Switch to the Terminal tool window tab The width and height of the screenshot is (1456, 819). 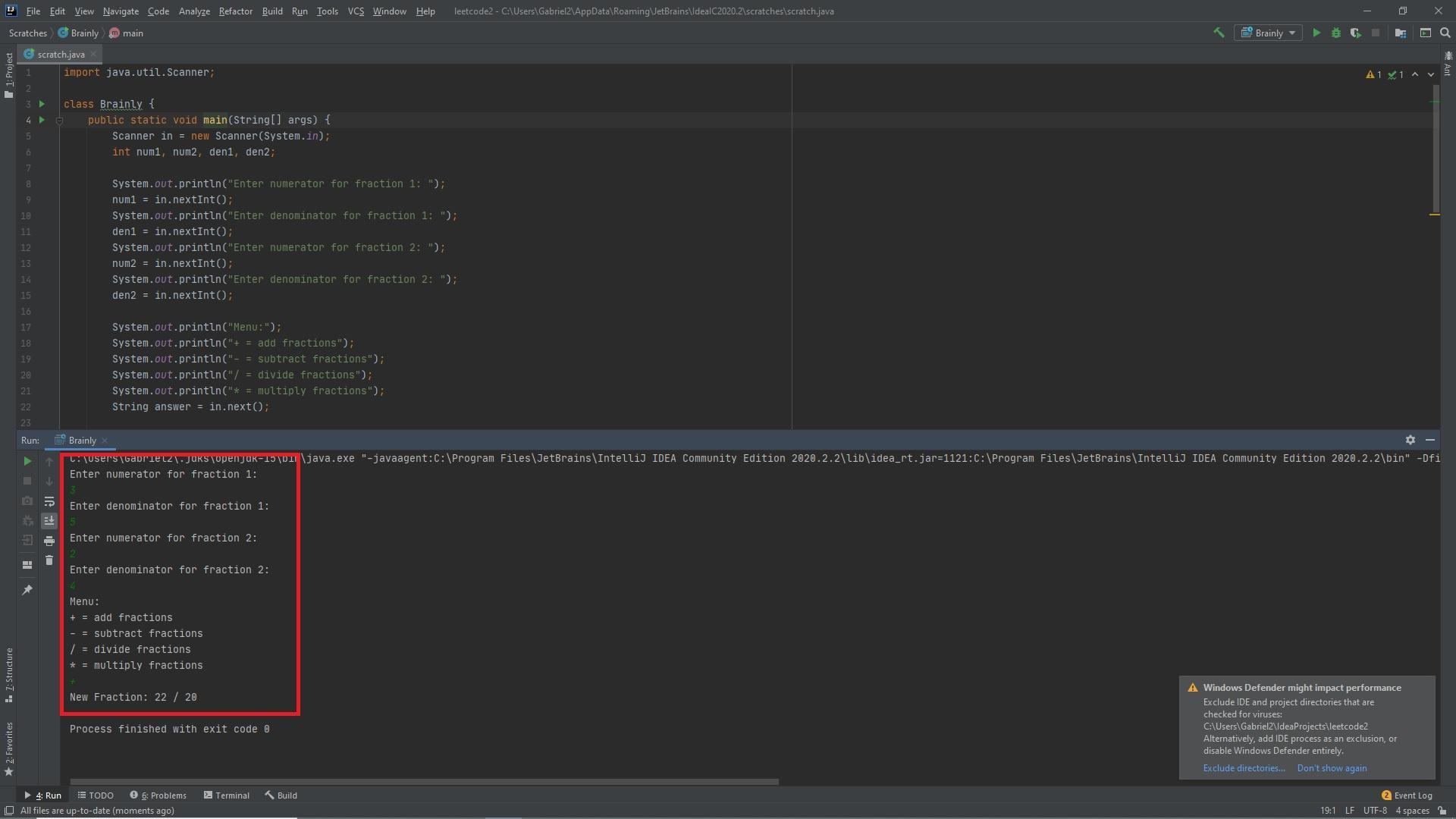pos(226,795)
